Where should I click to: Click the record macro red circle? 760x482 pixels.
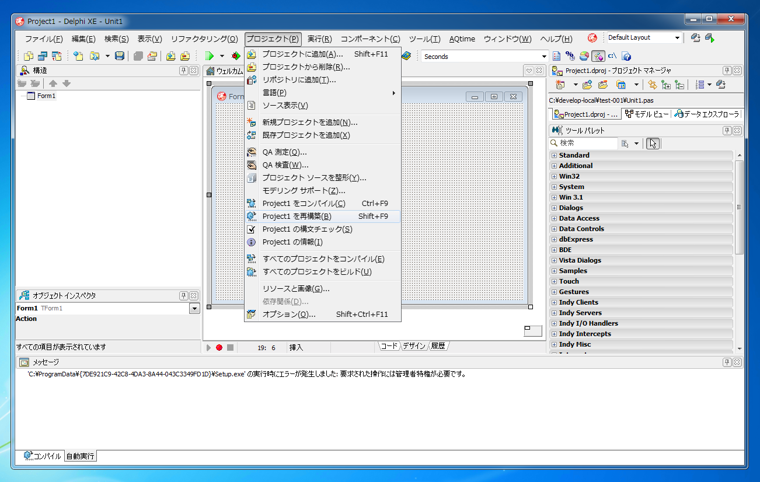219,347
